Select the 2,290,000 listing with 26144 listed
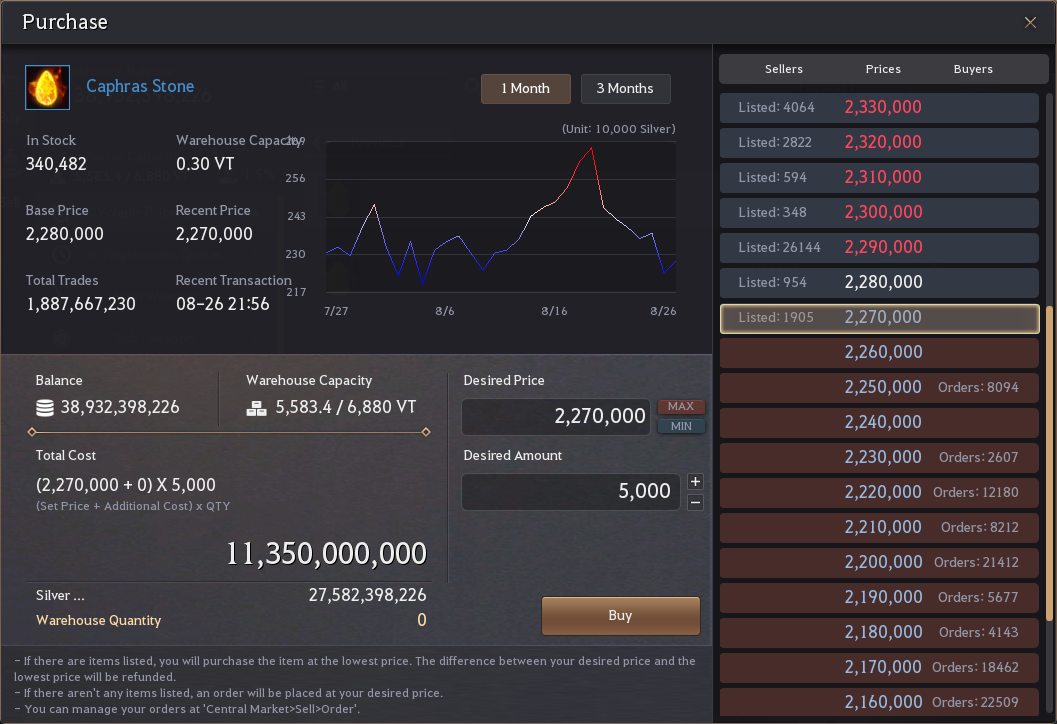 pos(880,247)
